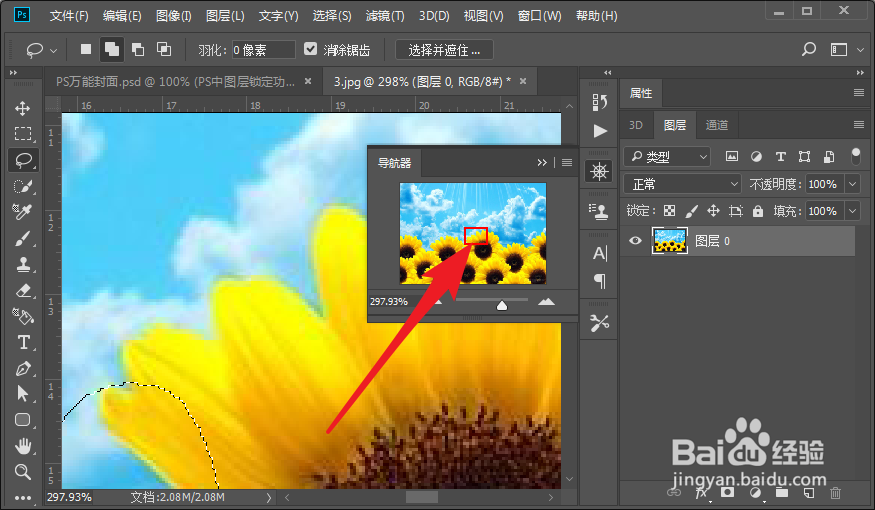Screen dimensions: 875x510
Task: Click the add layer style fx icon
Action: point(701,493)
